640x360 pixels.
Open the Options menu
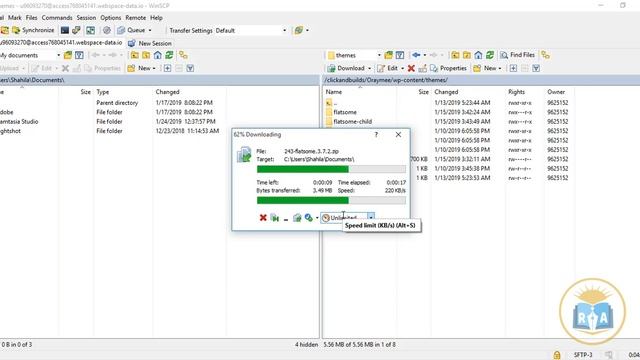click(111, 18)
